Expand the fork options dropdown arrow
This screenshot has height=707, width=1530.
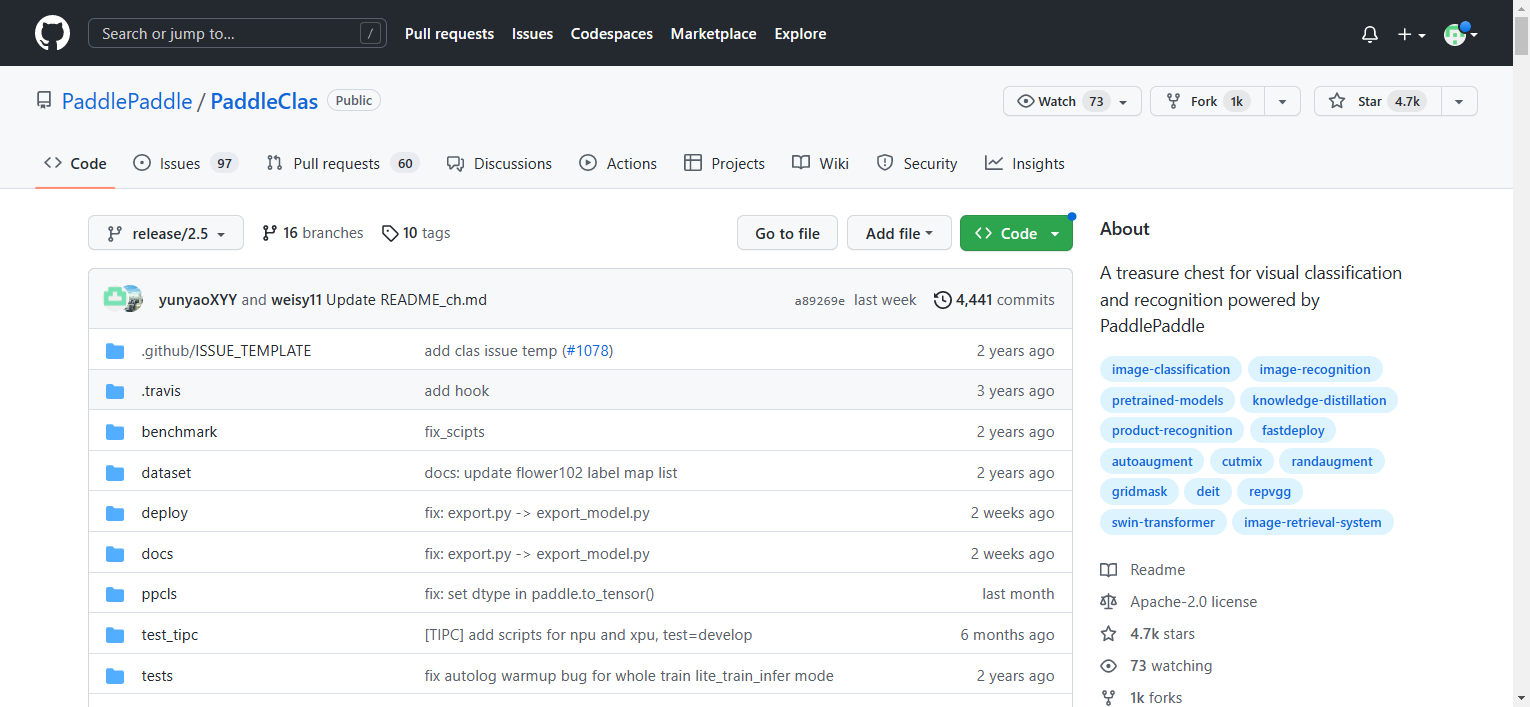(x=1282, y=101)
